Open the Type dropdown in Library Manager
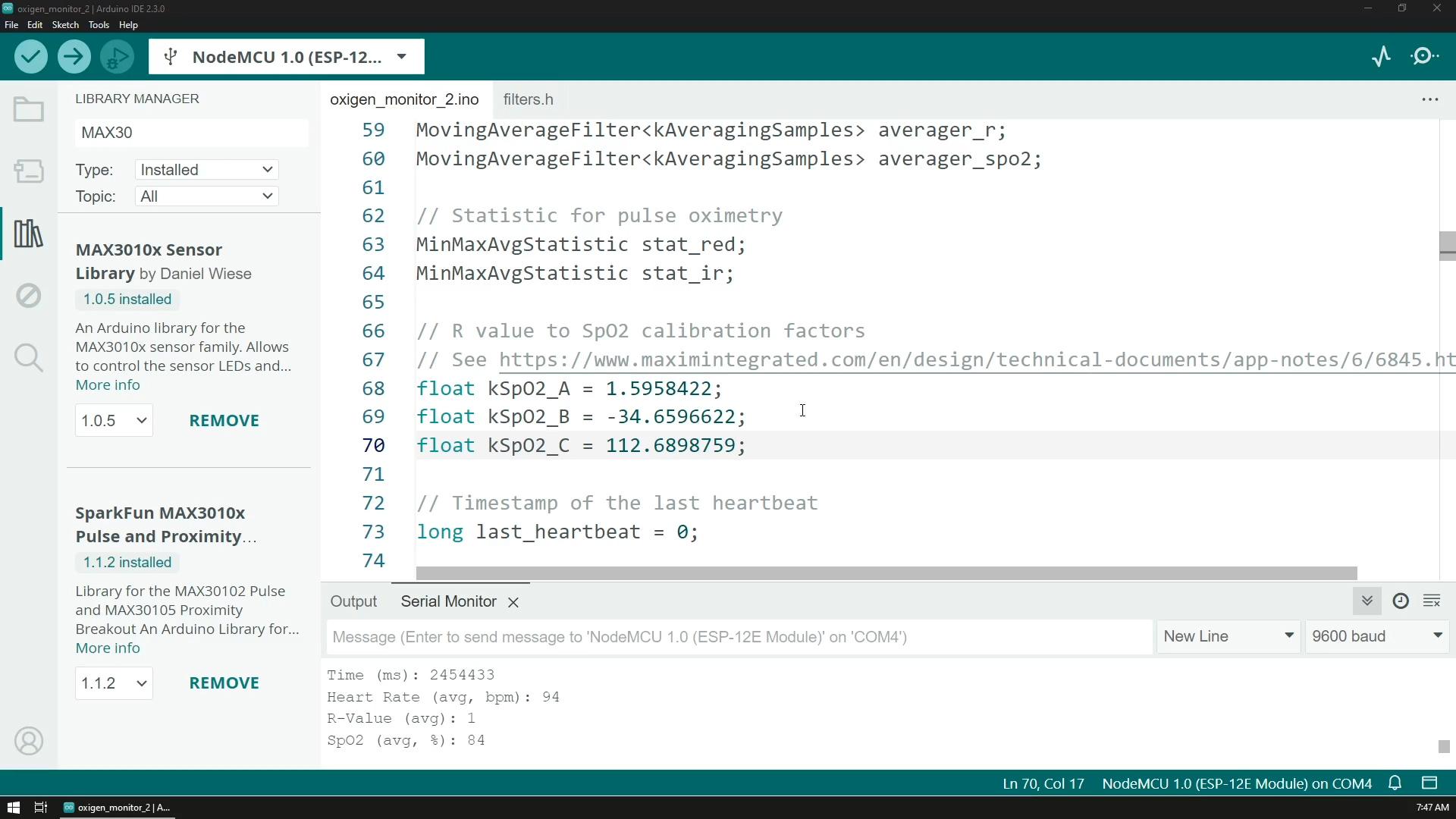Screen dimensions: 1456x819 (x=203, y=169)
